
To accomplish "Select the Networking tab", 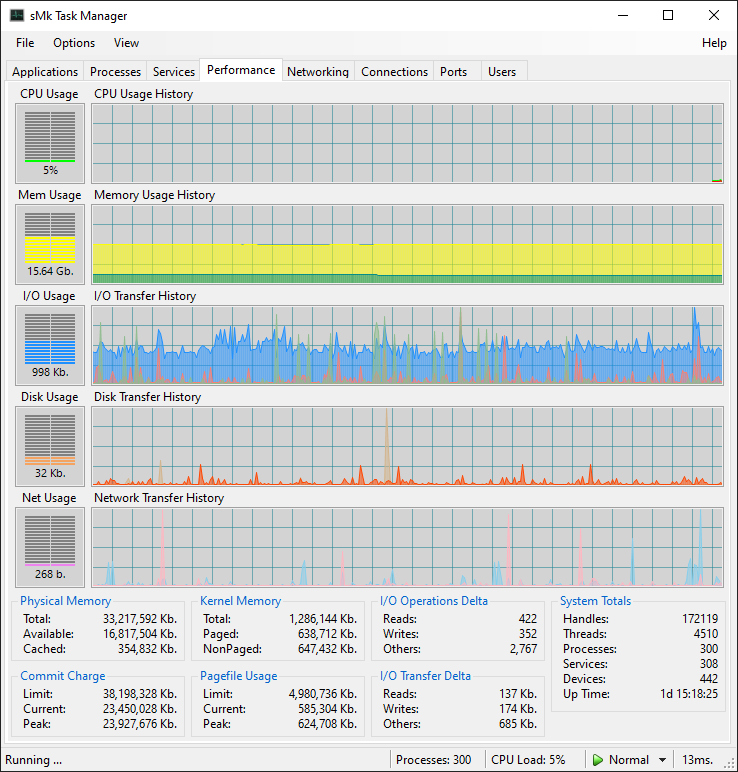I will pos(318,71).
